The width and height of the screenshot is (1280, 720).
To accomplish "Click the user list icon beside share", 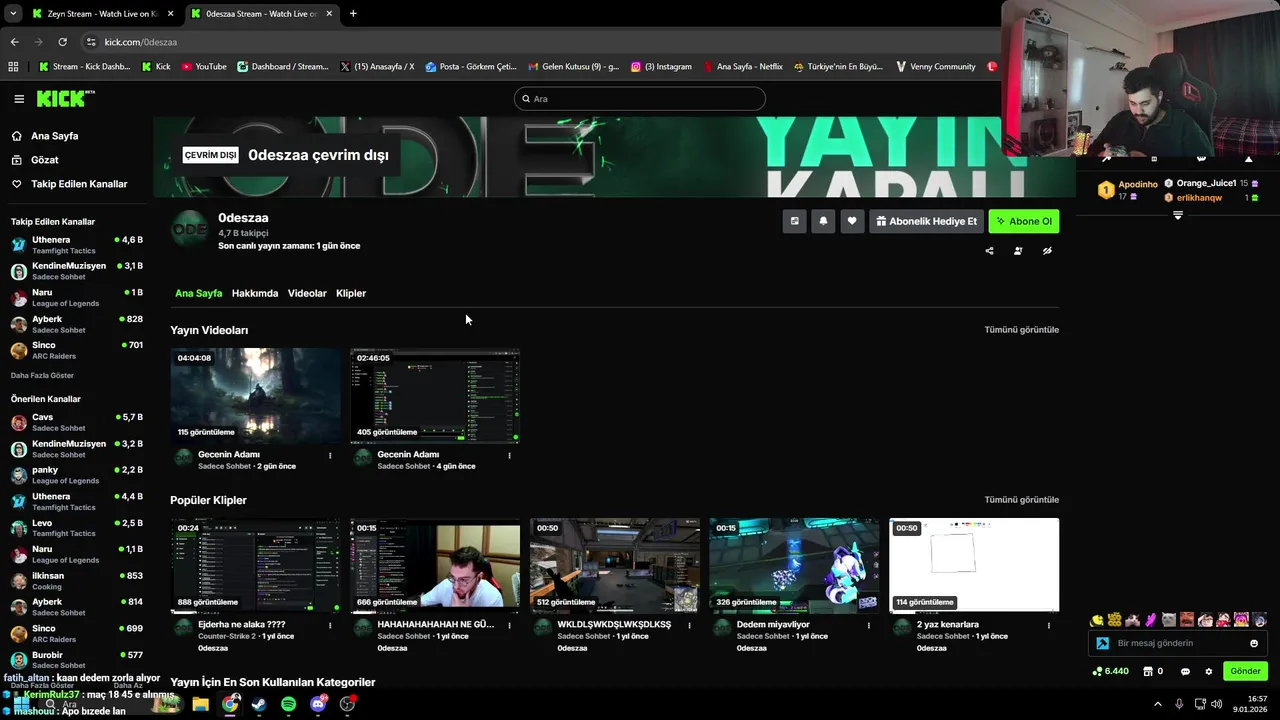I will point(1018,251).
